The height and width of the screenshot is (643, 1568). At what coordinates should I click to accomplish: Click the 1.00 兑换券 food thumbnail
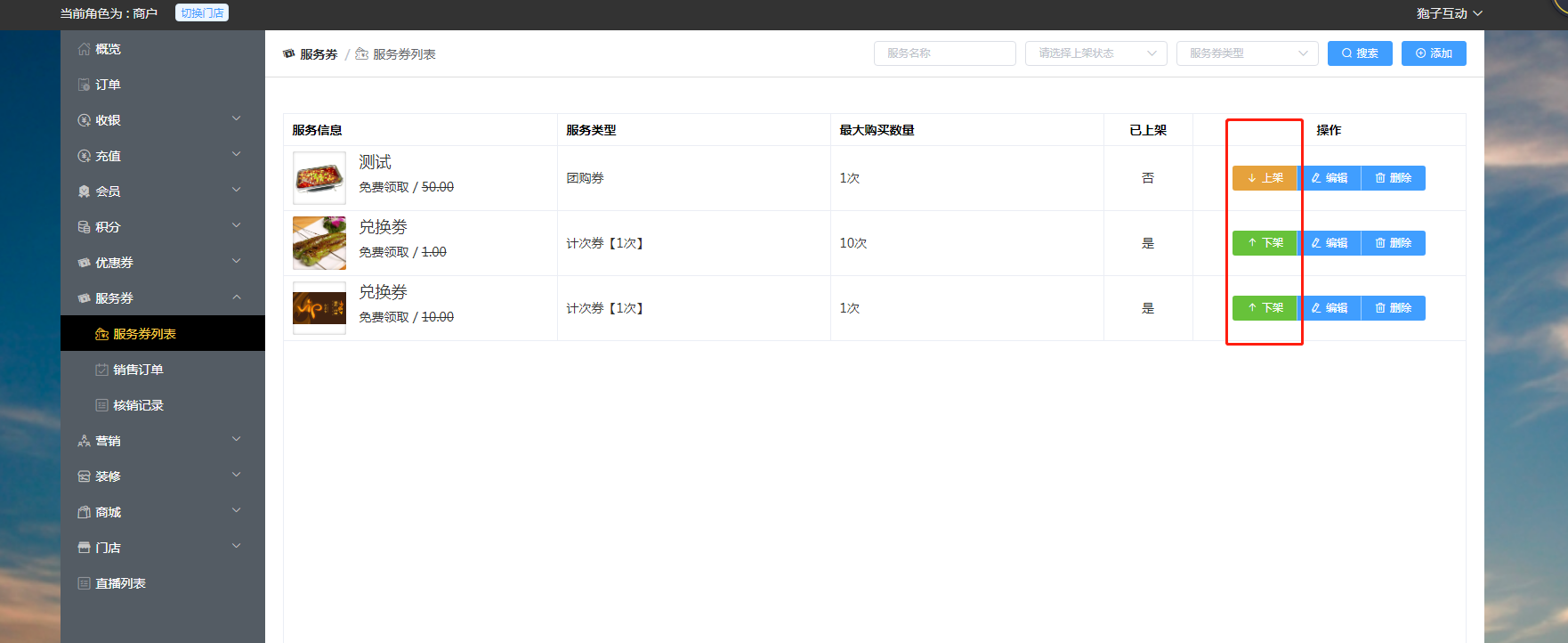tap(319, 243)
